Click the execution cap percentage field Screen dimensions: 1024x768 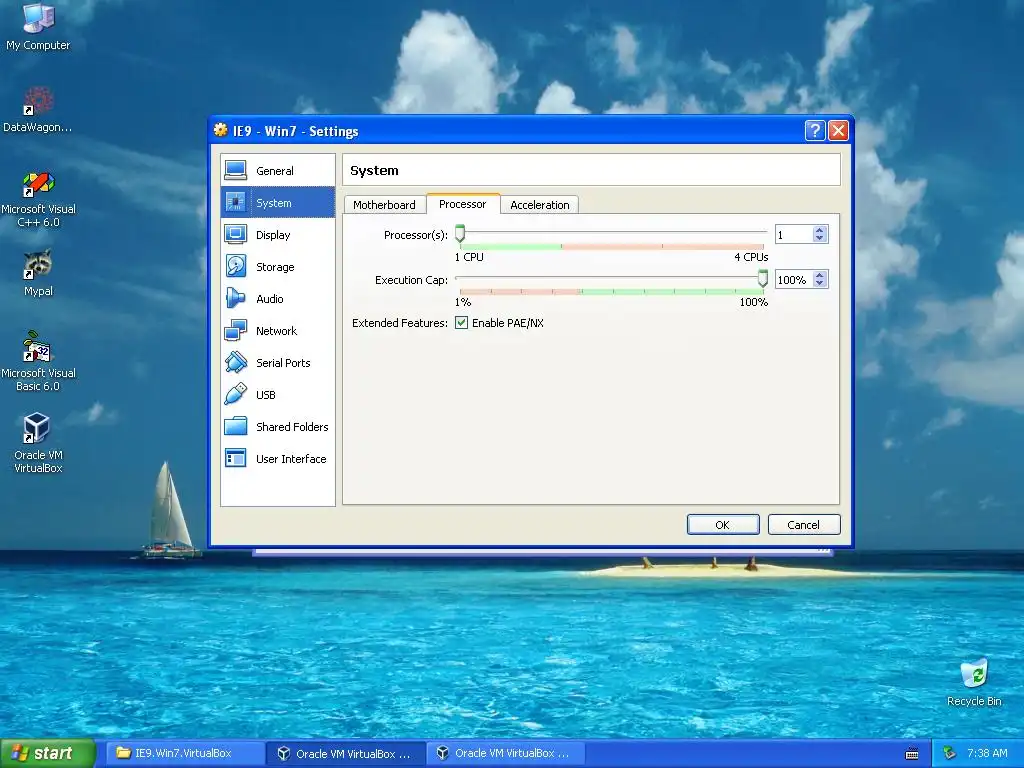[794, 280]
